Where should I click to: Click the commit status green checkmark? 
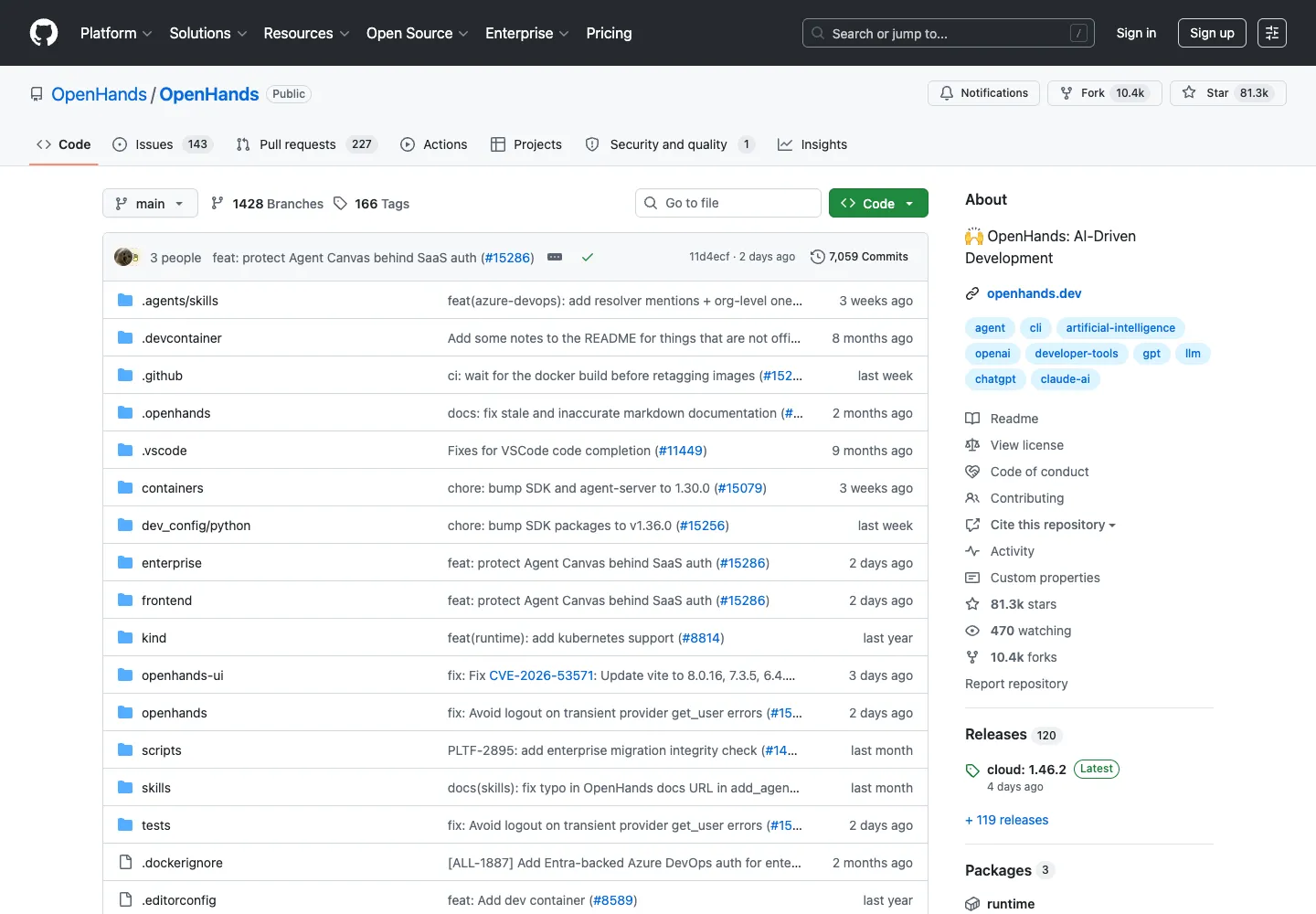[588, 257]
